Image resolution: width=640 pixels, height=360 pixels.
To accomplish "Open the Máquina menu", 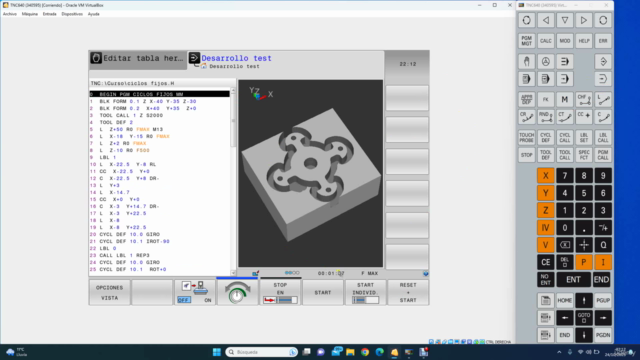I will tap(29, 14).
